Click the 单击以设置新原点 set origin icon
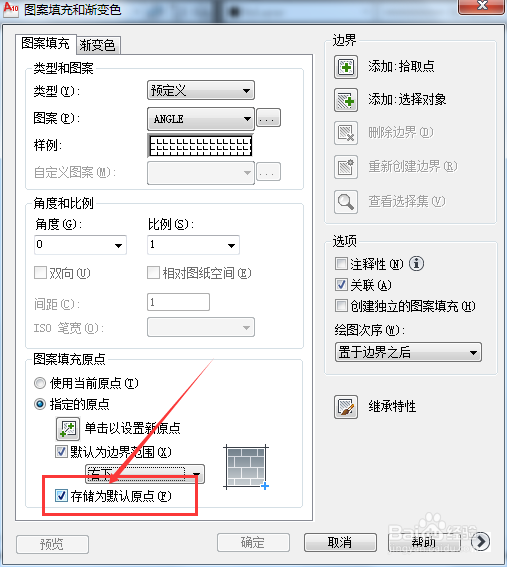 (68, 429)
